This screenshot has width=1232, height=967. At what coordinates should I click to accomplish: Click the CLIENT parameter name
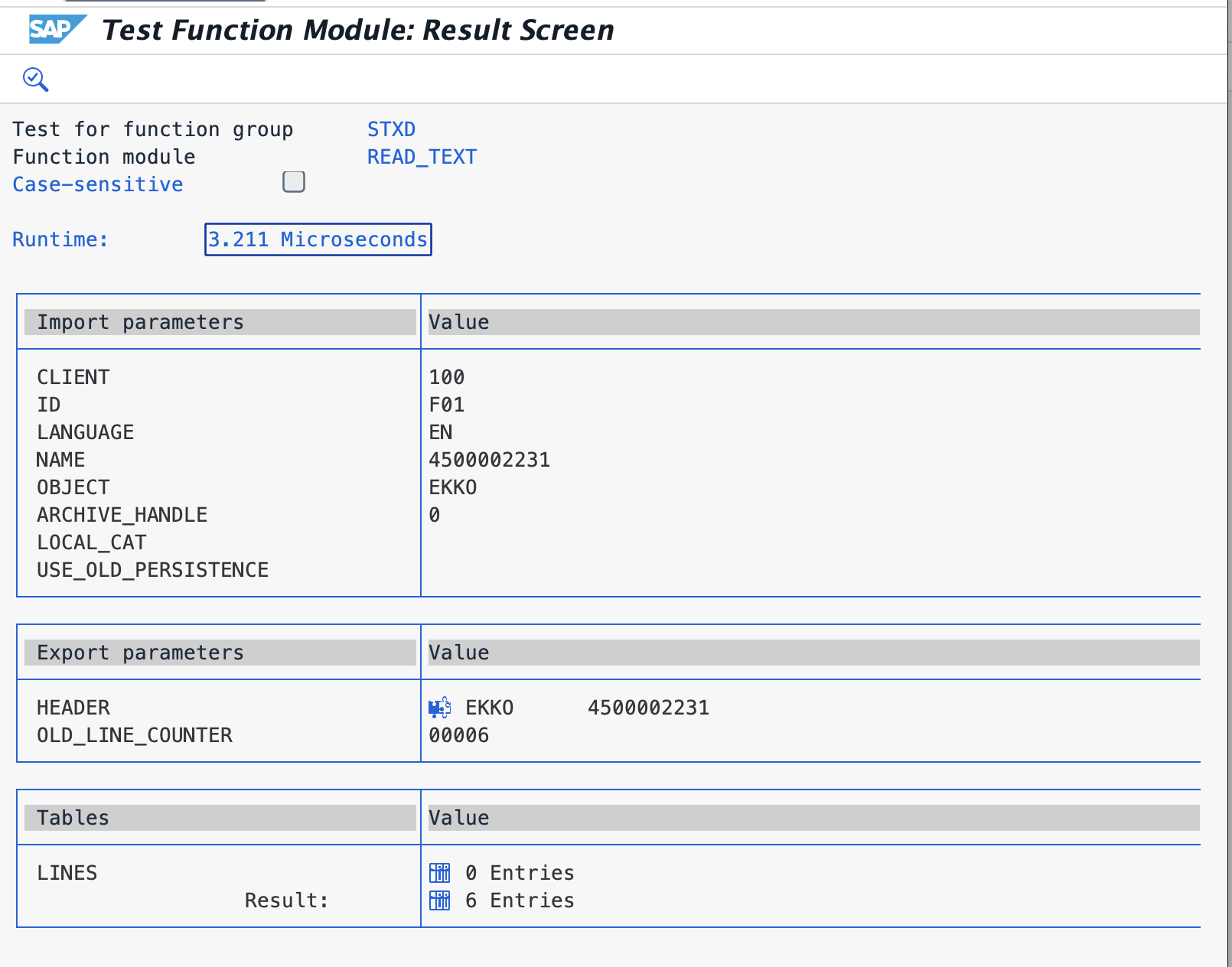click(73, 377)
